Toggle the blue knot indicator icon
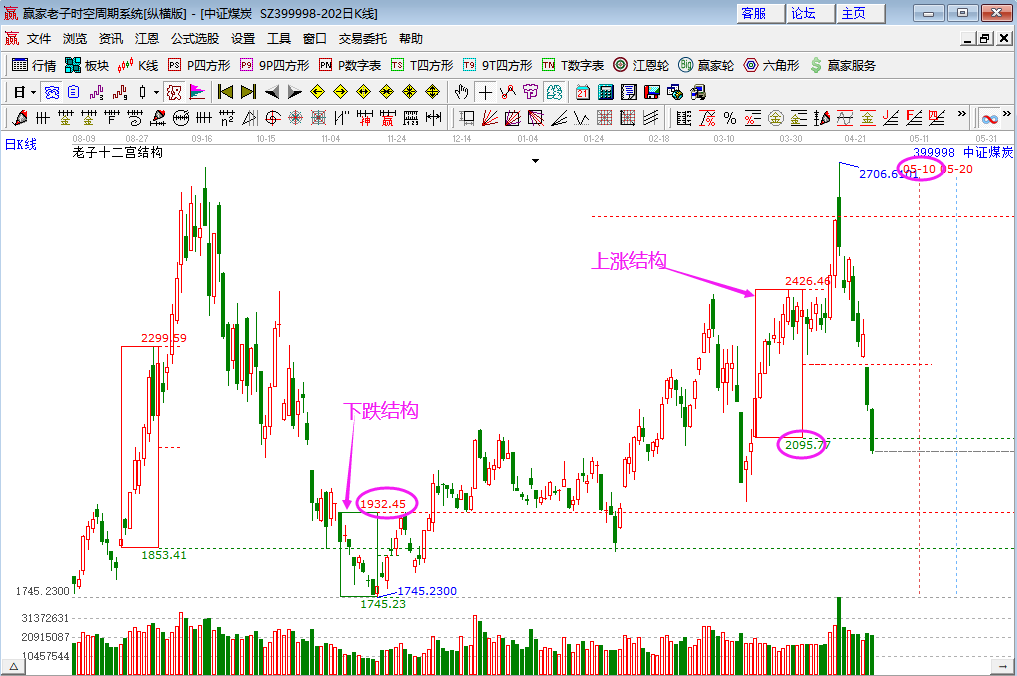The image size is (1017, 676). [x=52, y=93]
